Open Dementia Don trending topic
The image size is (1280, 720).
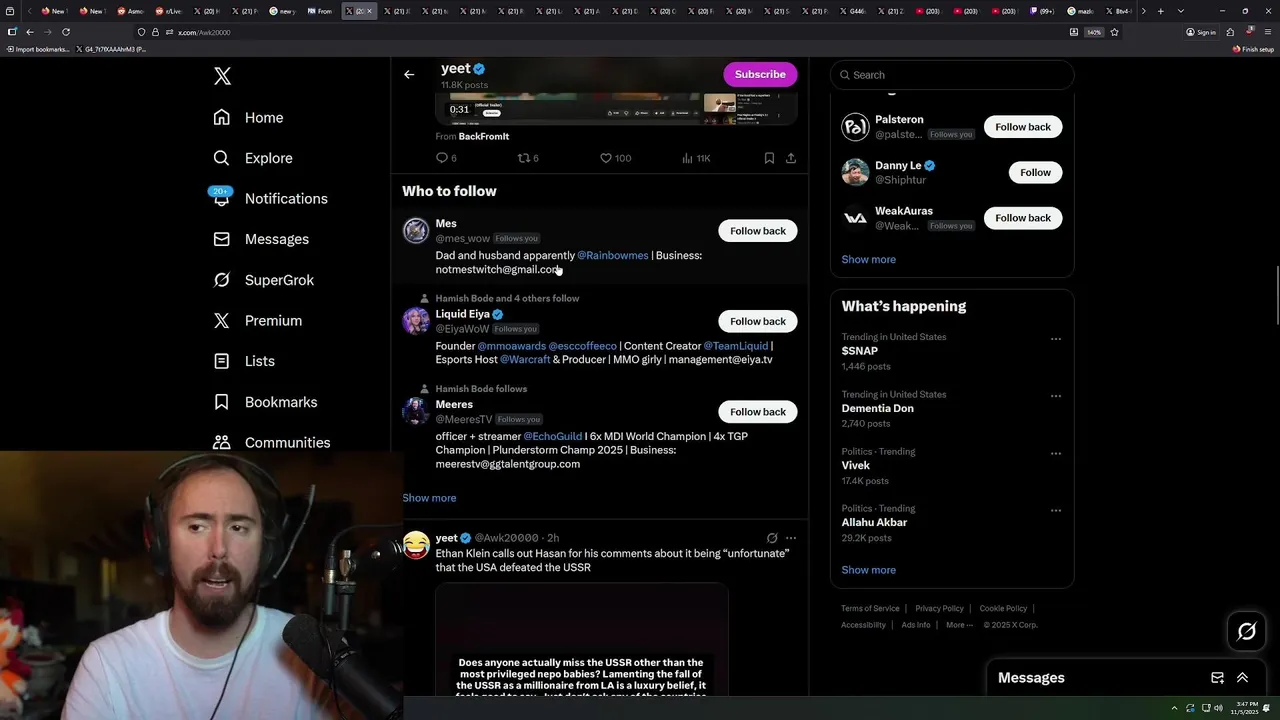(877, 408)
